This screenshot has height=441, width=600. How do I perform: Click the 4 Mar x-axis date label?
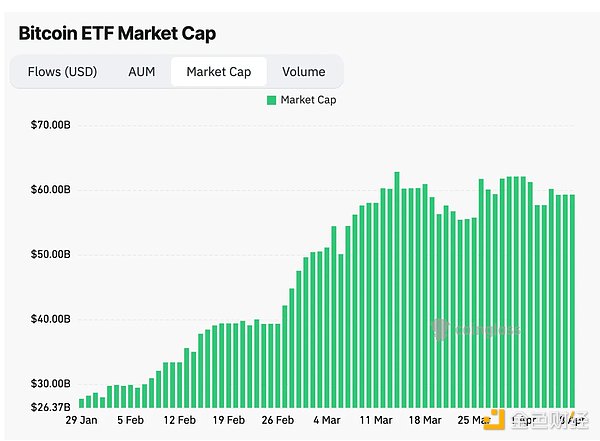click(x=326, y=422)
